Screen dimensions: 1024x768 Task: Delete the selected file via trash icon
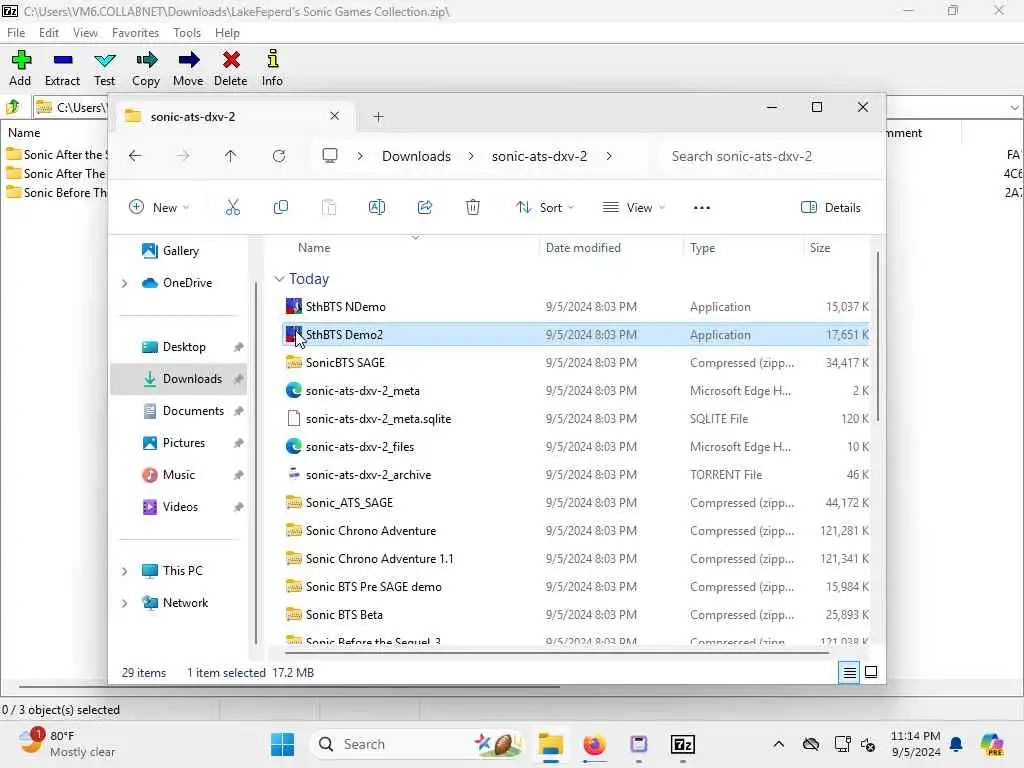pos(473,208)
